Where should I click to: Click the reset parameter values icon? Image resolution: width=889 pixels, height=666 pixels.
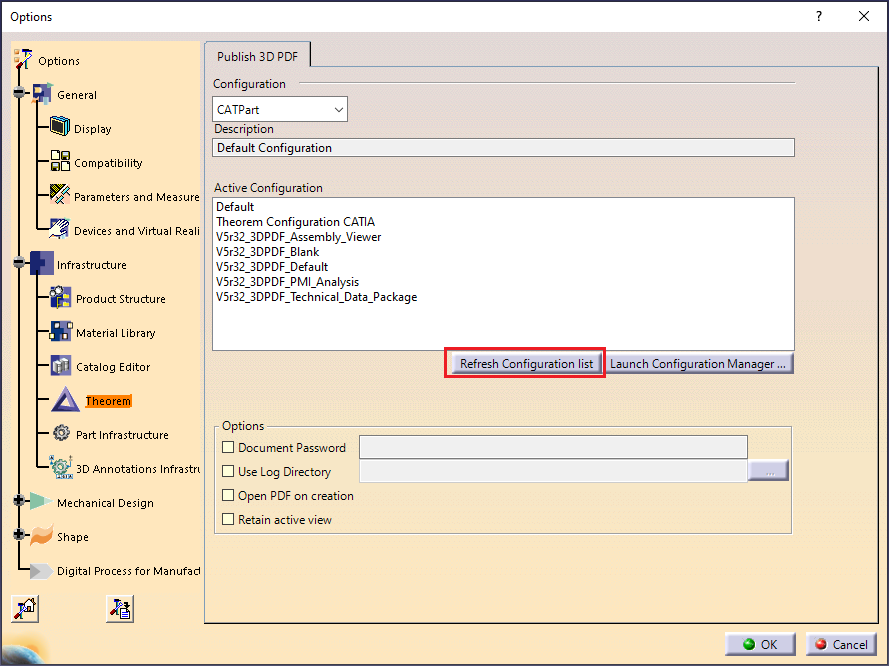click(x=25, y=609)
